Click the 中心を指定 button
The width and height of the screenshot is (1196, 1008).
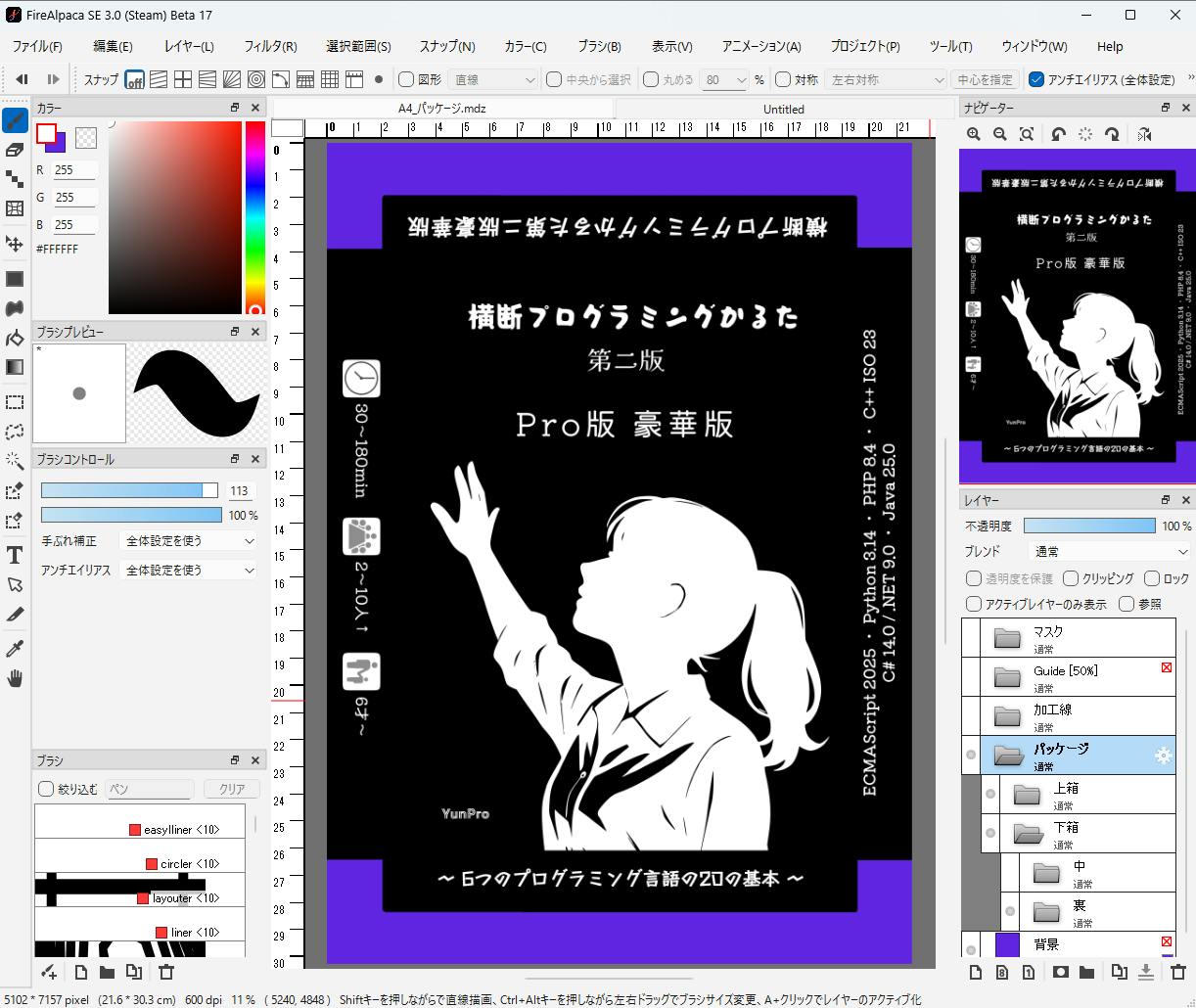(x=985, y=79)
